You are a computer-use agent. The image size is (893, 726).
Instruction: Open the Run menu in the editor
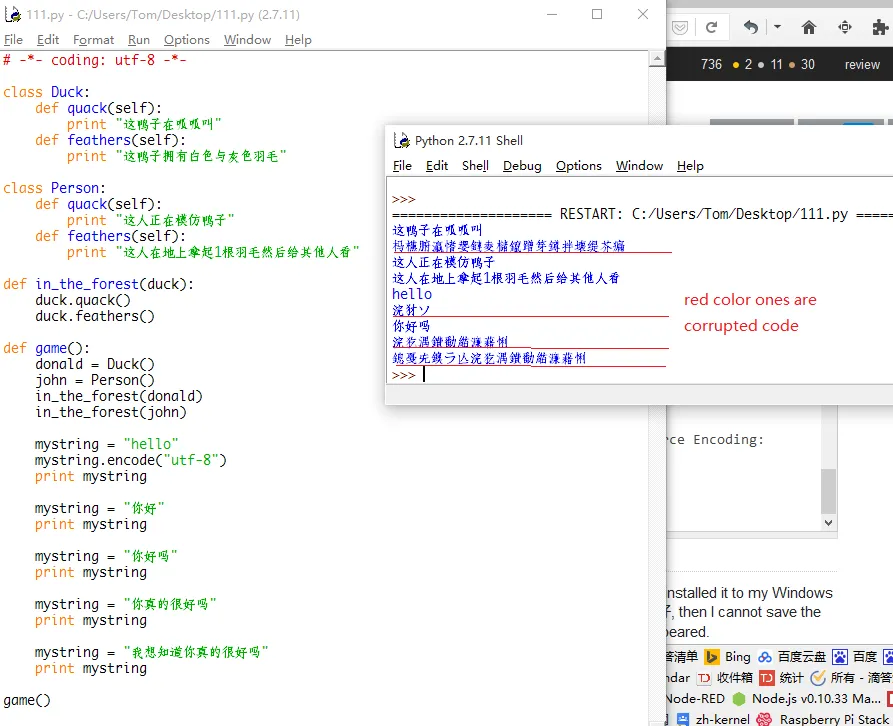click(138, 40)
